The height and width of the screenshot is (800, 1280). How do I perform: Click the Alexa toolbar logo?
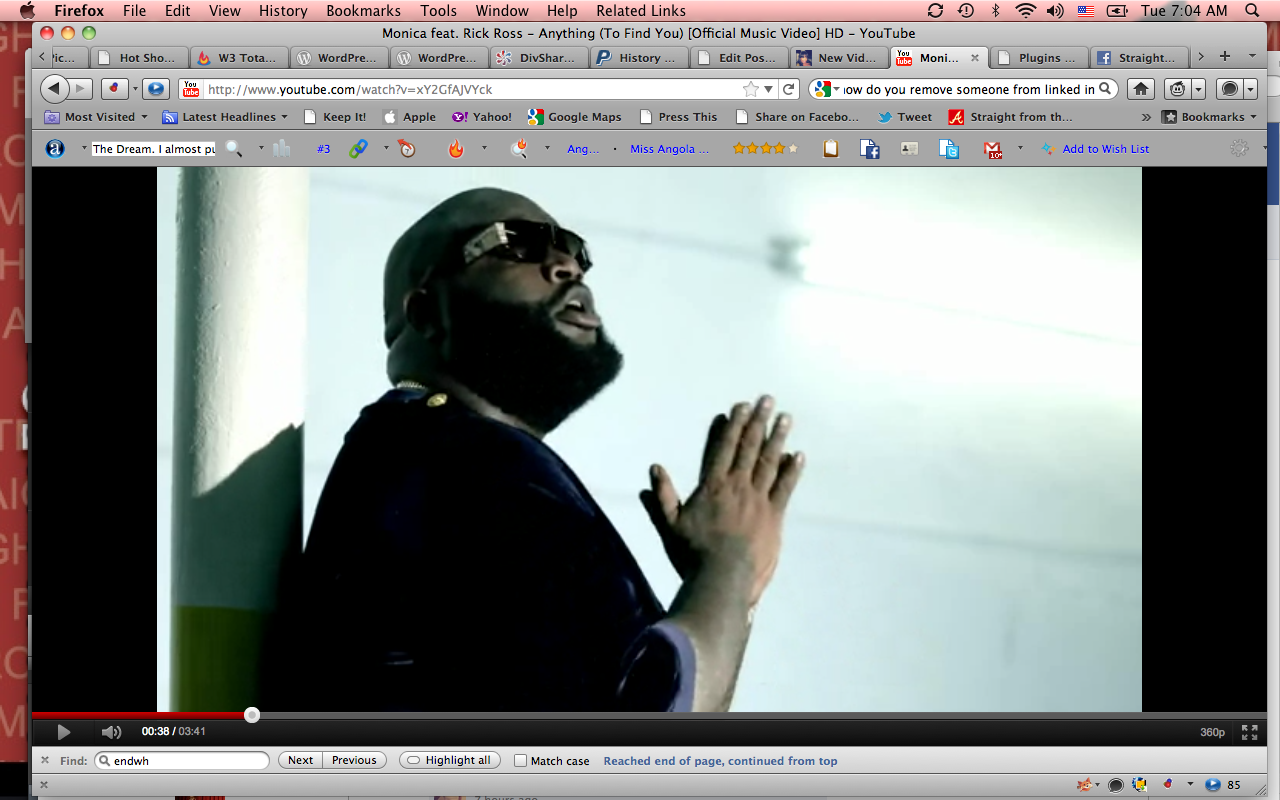point(55,149)
